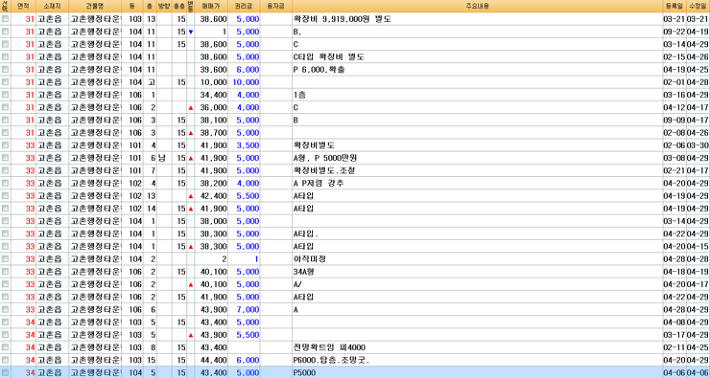Sort by the 매매가 column header
710x378 pixels.
[211, 6]
